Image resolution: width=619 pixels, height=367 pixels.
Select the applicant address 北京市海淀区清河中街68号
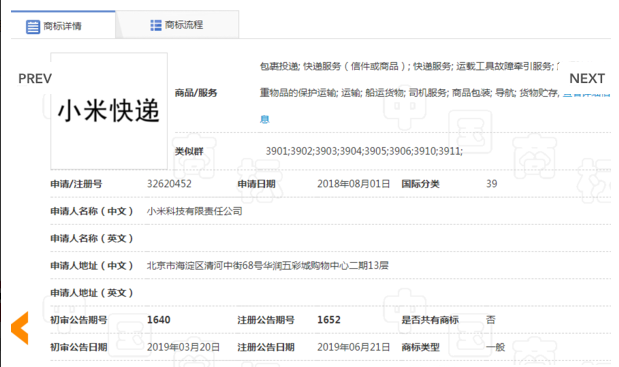coord(204,266)
